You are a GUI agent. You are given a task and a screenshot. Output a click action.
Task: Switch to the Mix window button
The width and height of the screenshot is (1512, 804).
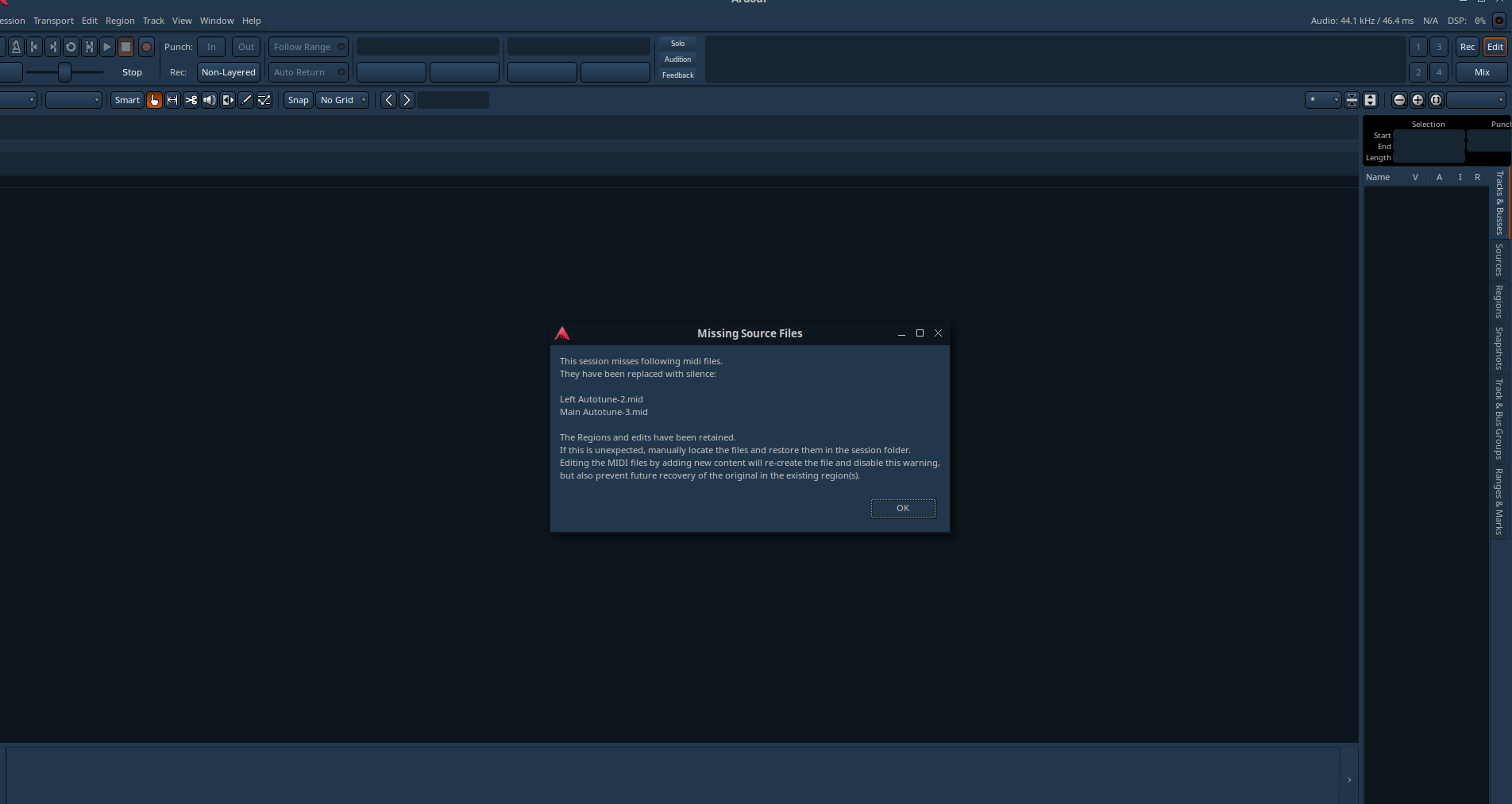coord(1482,72)
